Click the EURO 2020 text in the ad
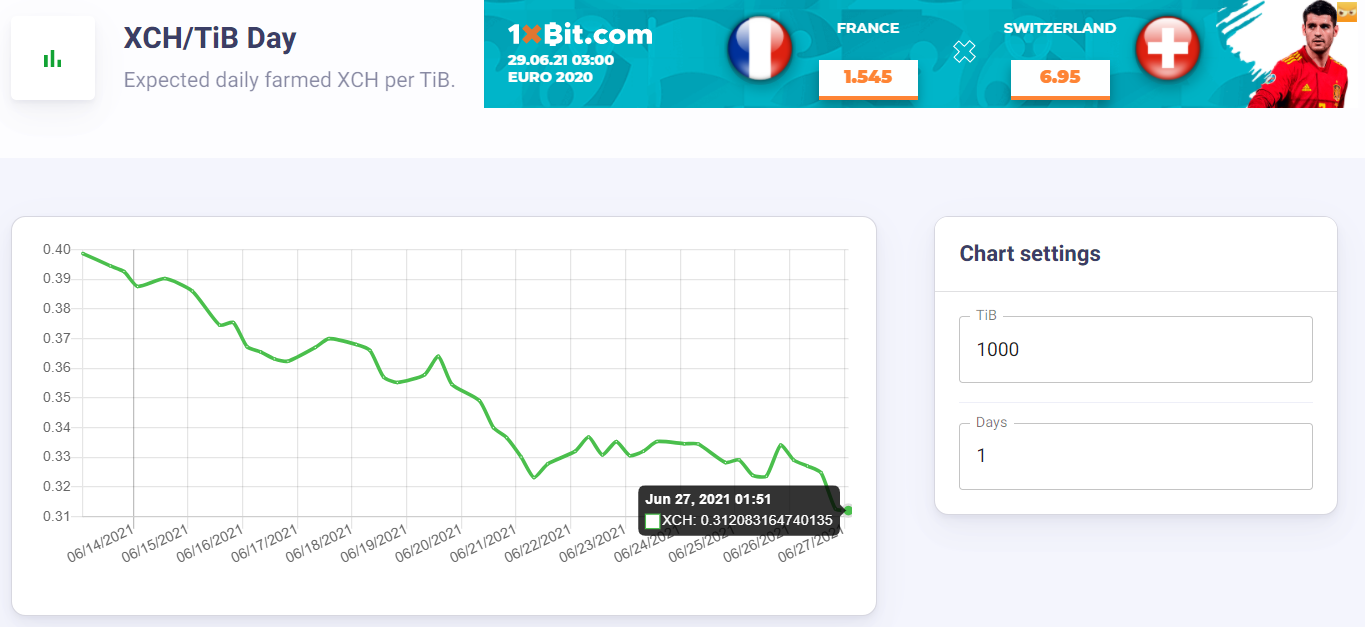The height and width of the screenshot is (627, 1365). click(550, 77)
